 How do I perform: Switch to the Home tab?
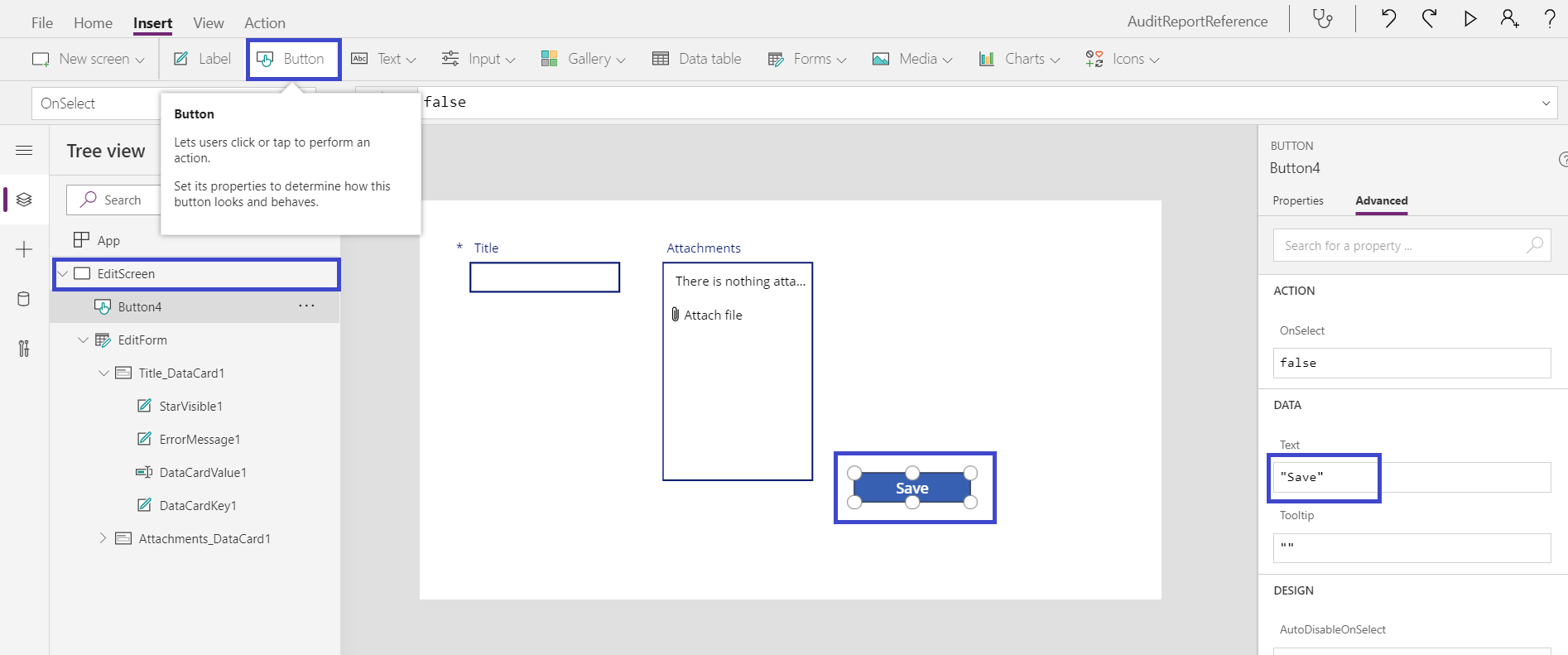tap(93, 22)
